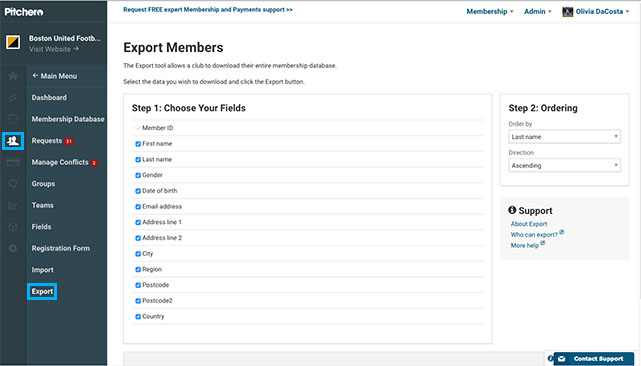Uncheck Address line 2
This screenshot has height=366, width=641.
pyautogui.click(x=138, y=238)
